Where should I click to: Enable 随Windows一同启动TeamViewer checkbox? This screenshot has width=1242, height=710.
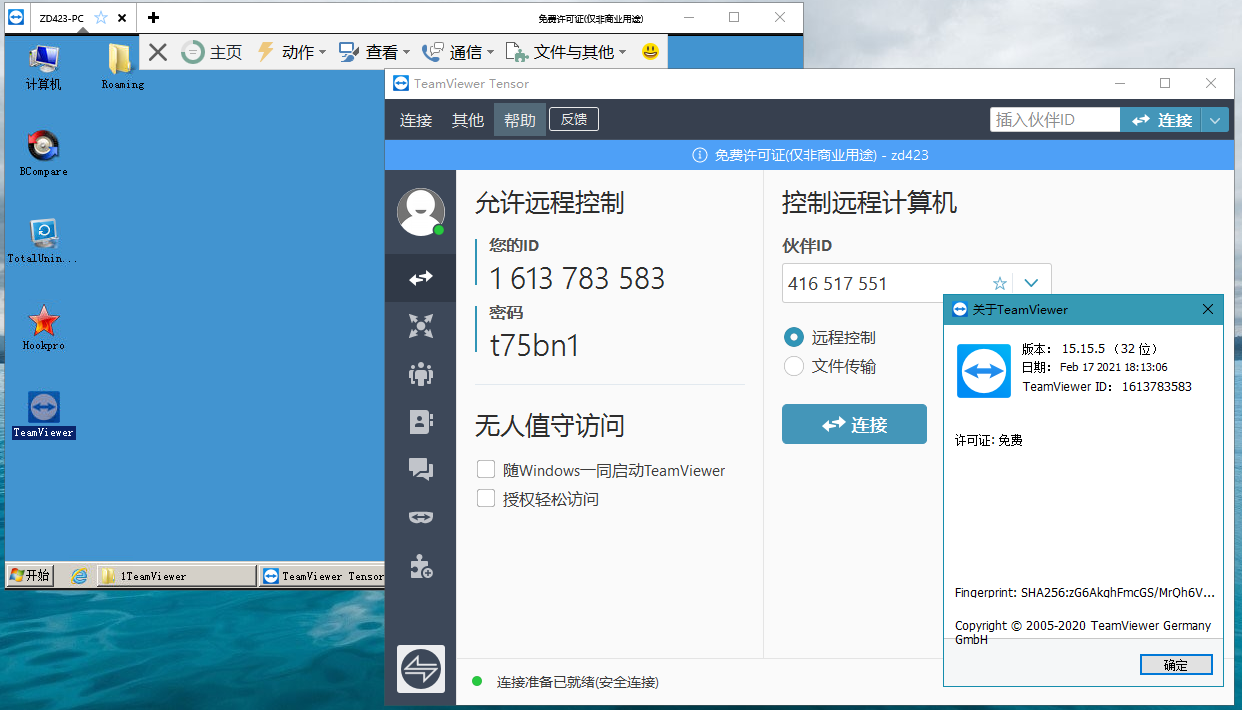[486, 469]
